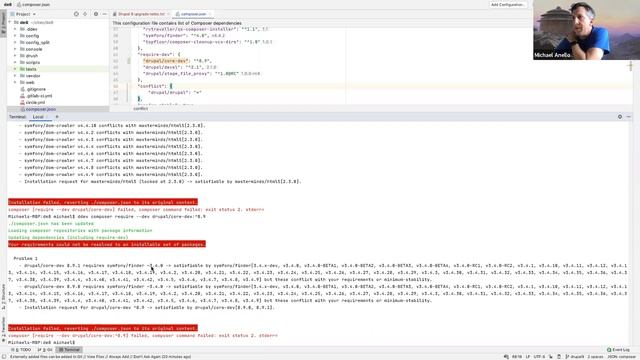Click line separator LF in status bar
The width and height of the screenshot is (640, 360).
[x=527, y=357]
